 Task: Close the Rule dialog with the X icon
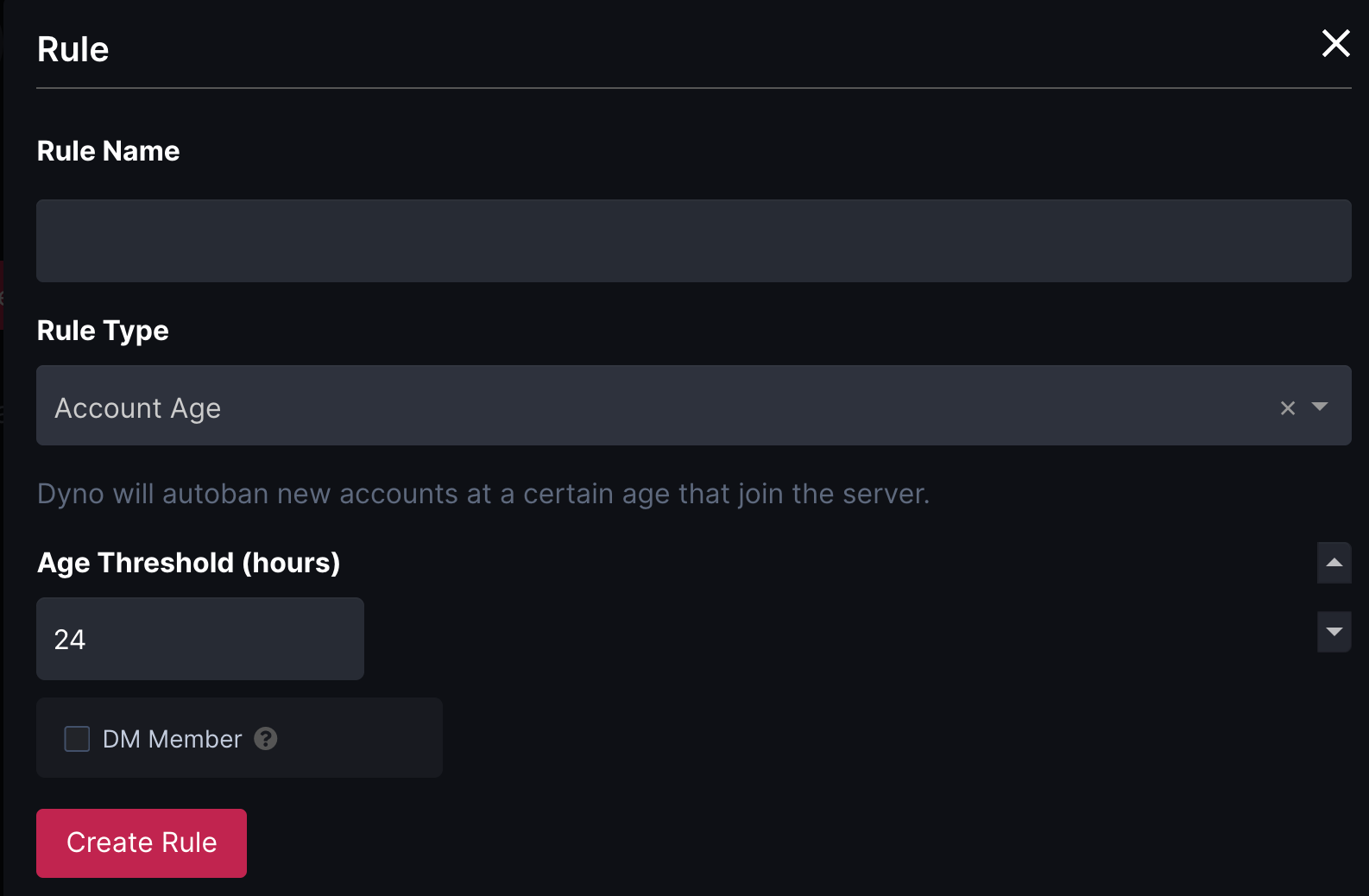1335,43
